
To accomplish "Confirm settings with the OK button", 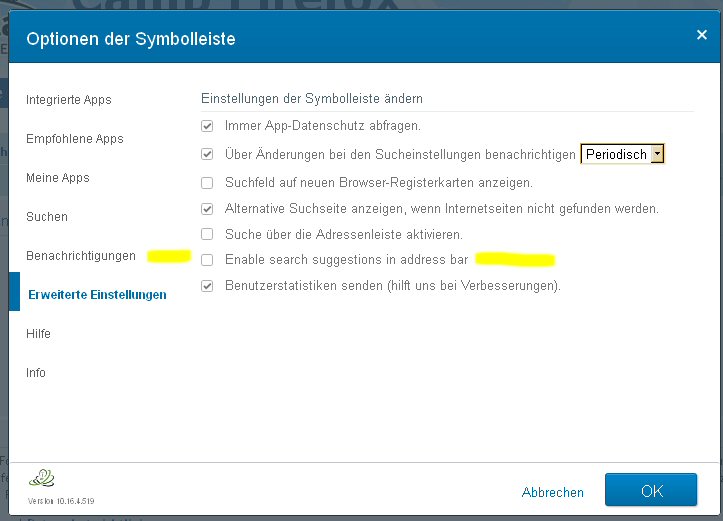I will (651, 491).
